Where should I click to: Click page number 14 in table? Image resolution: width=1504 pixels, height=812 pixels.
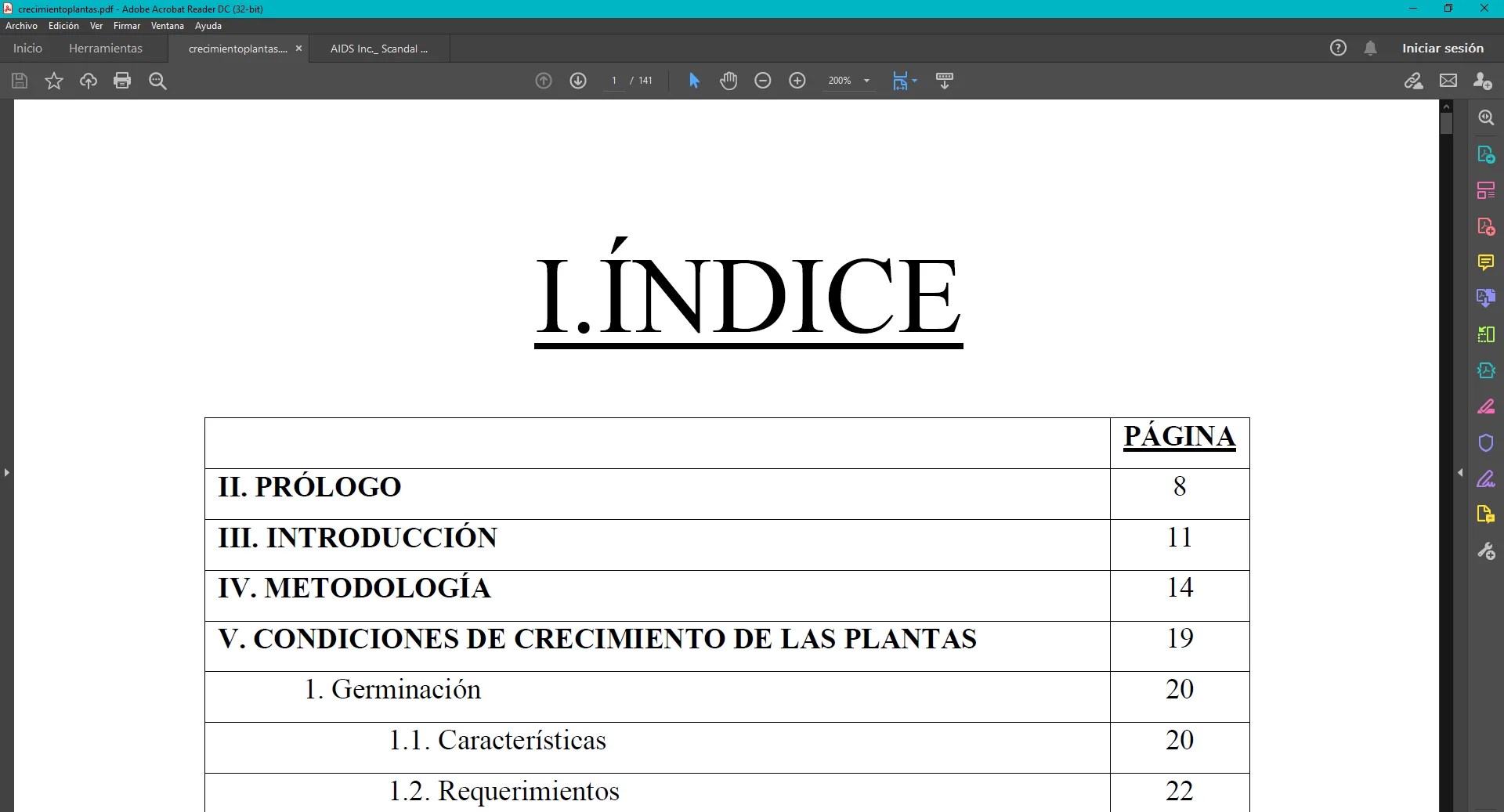pyautogui.click(x=1180, y=587)
